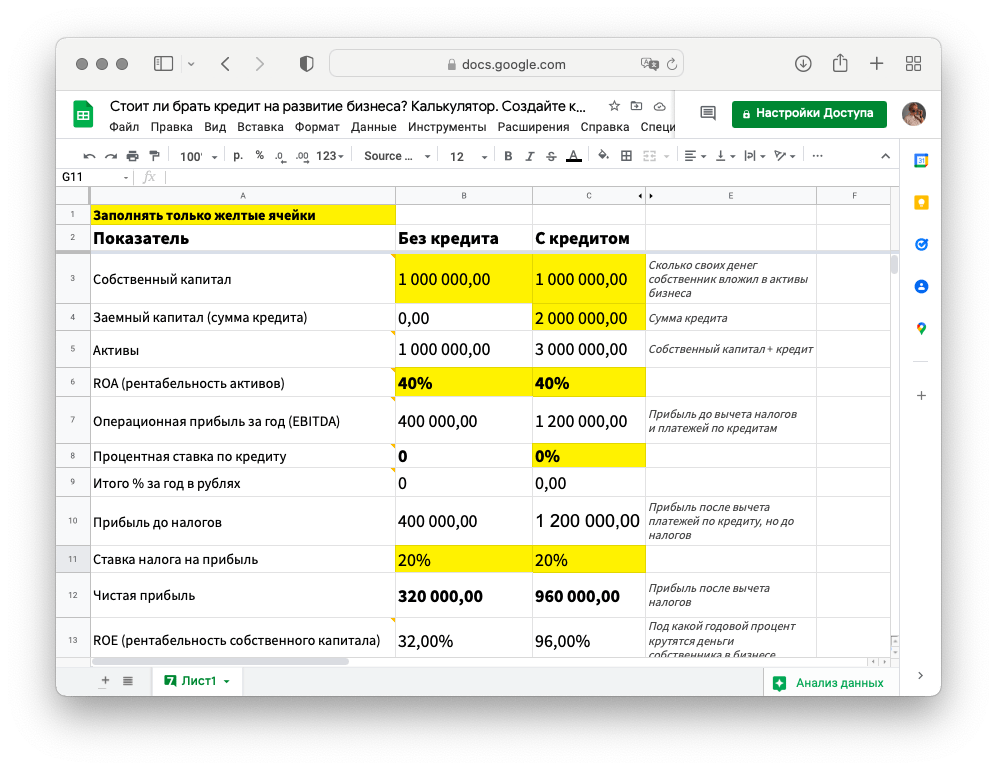Toggle italic text formatting
Image resolution: width=997 pixels, height=770 pixels.
pos(529,156)
